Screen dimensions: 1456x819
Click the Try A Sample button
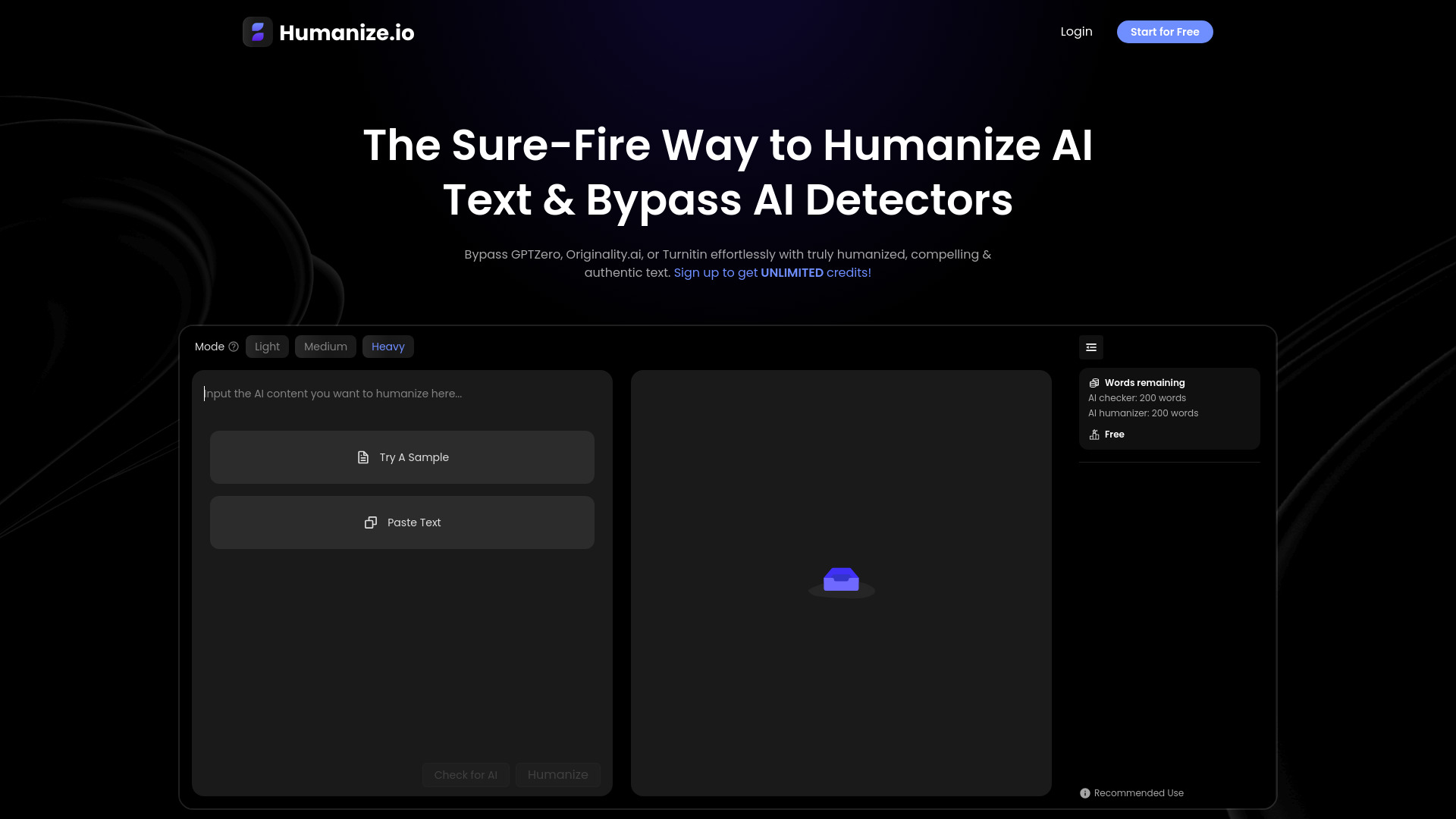pyautogui.click(x=402, y=457)
